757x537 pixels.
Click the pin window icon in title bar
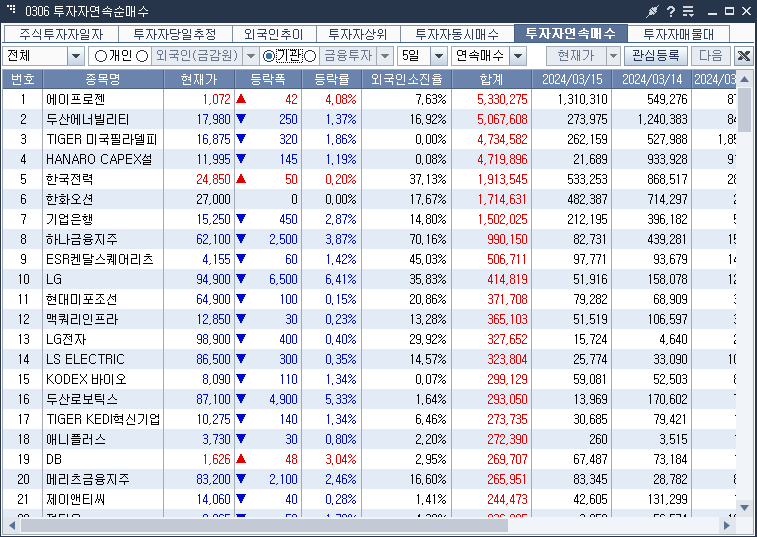point(653,11)
